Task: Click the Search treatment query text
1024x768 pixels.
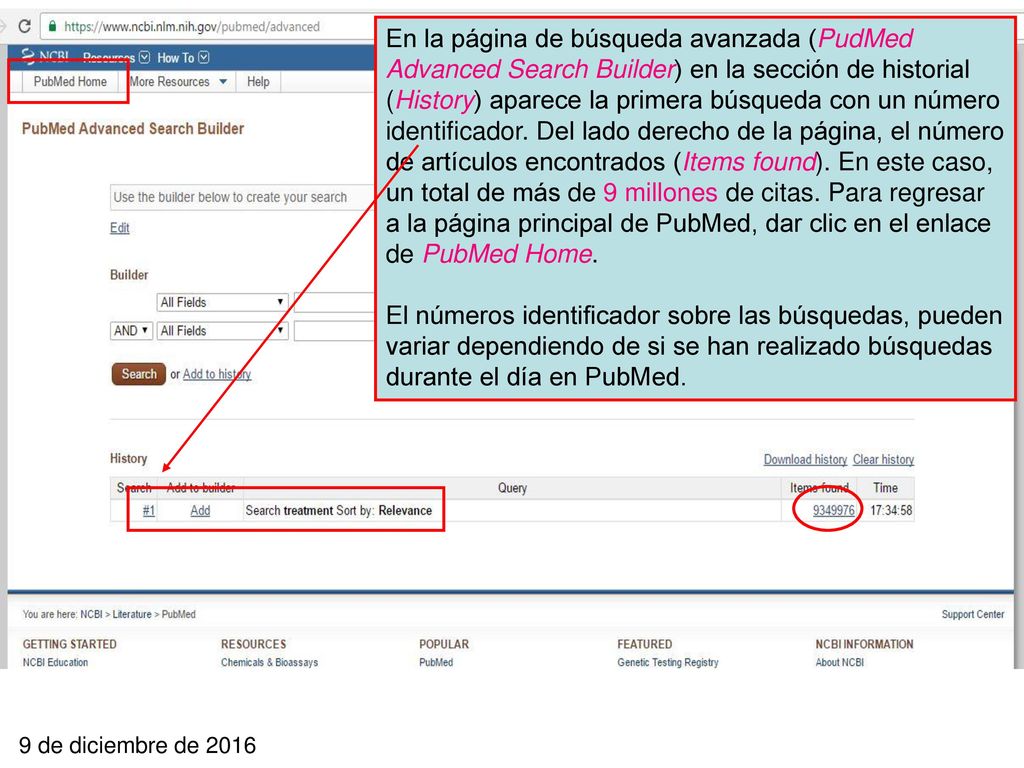Action: pos(338,511)
